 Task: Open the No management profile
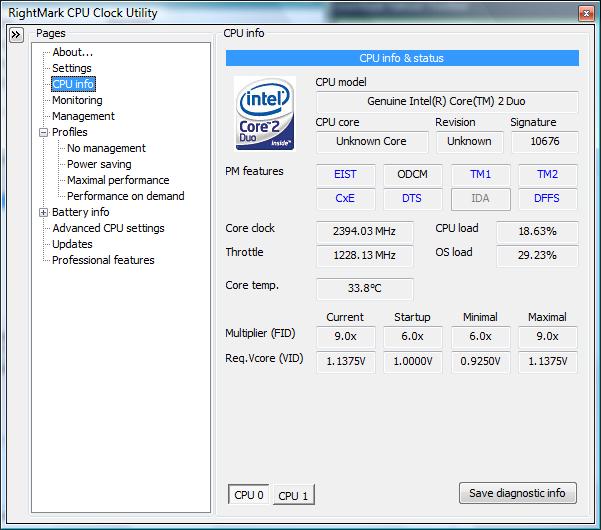(106, 148)
